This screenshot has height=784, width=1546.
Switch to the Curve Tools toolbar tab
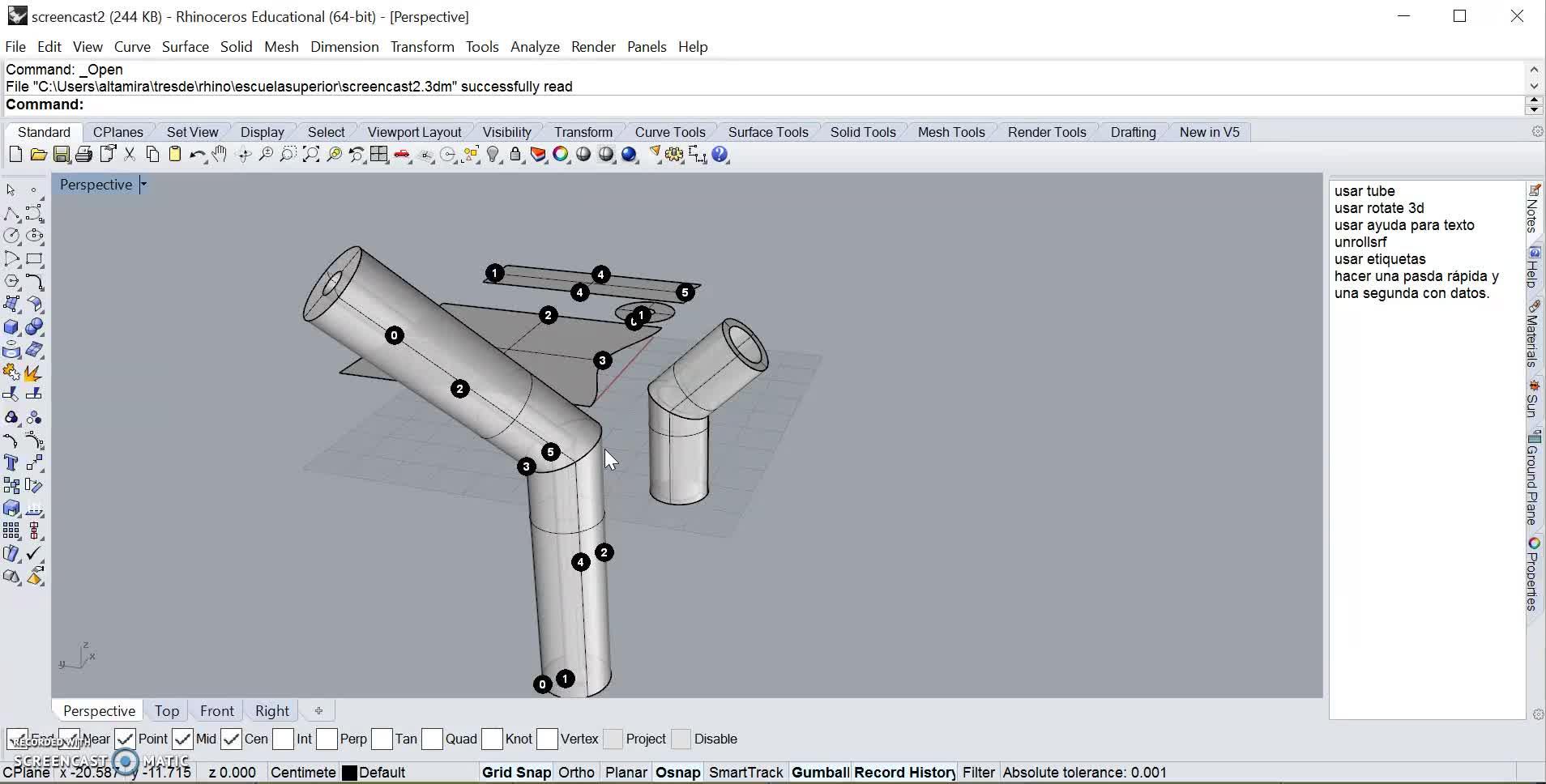click(669, 132)
